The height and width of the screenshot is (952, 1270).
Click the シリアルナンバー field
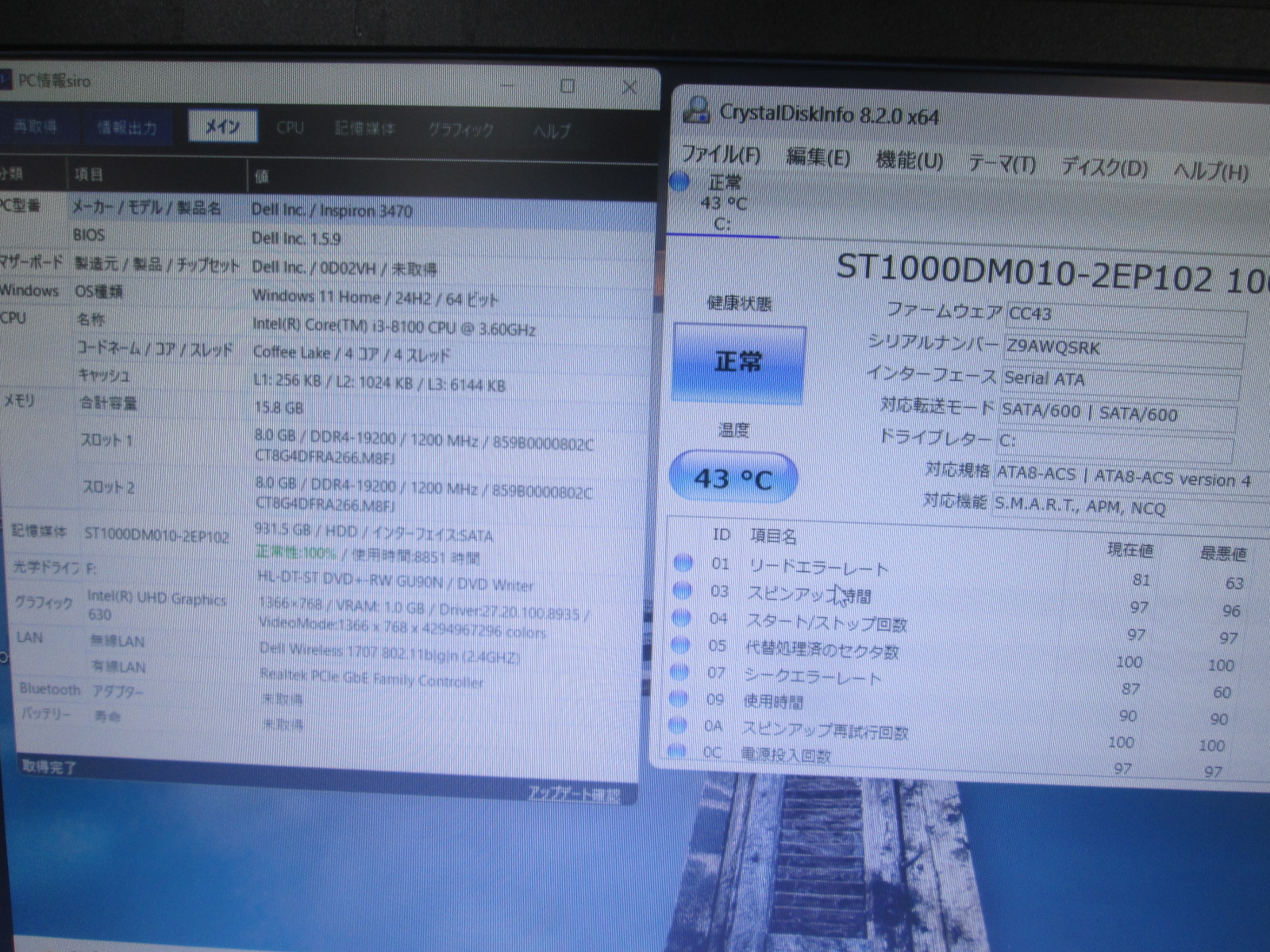[x=1123, y=350]
